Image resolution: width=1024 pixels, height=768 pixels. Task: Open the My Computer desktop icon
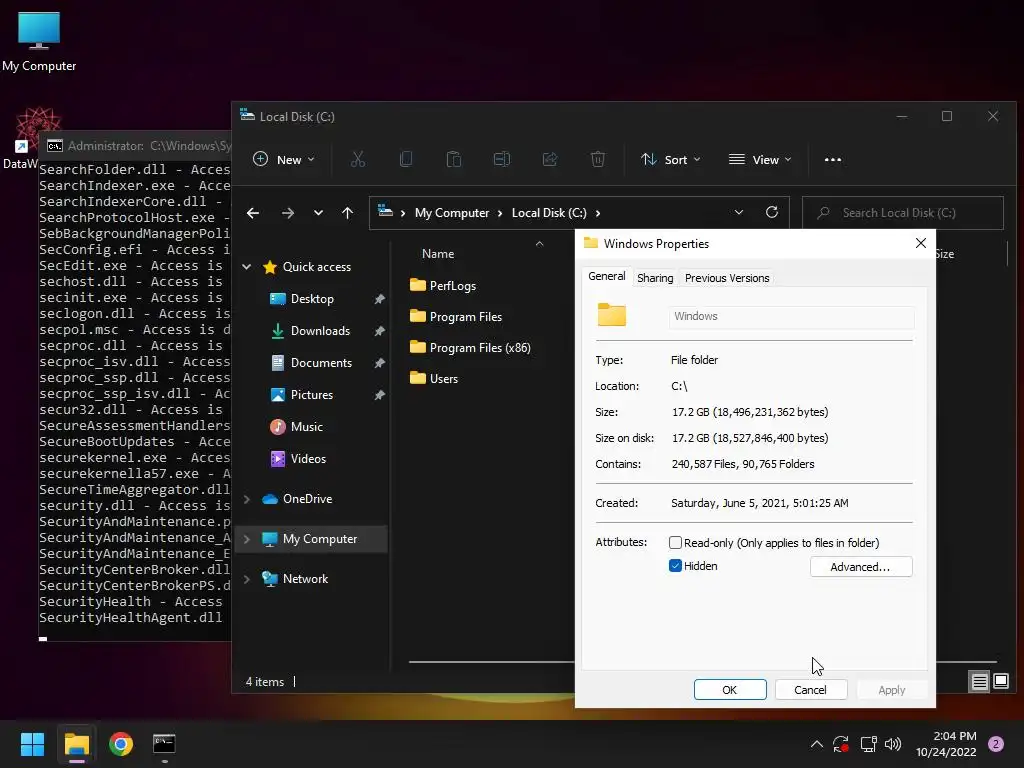39,40
